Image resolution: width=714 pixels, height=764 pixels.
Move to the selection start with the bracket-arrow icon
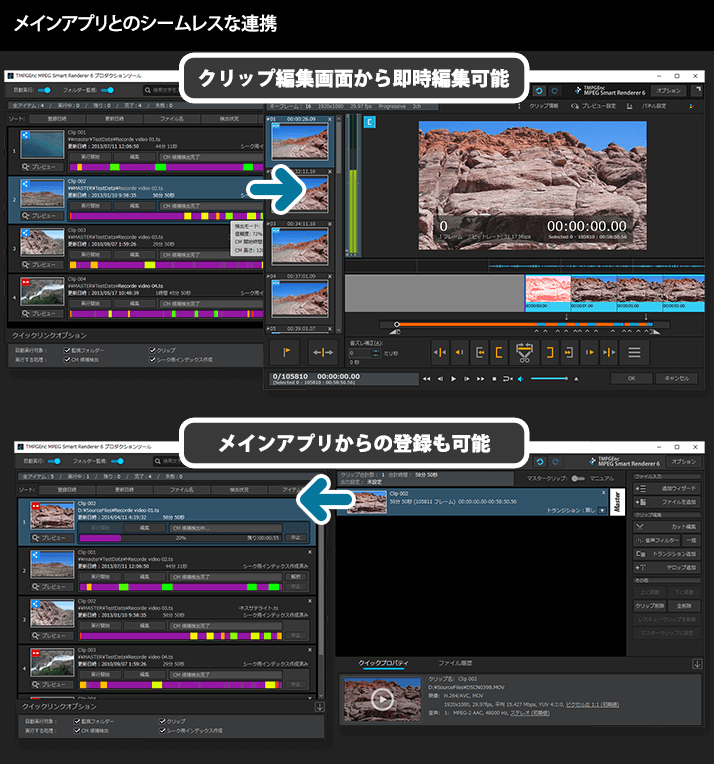click(x=480, y=352)
